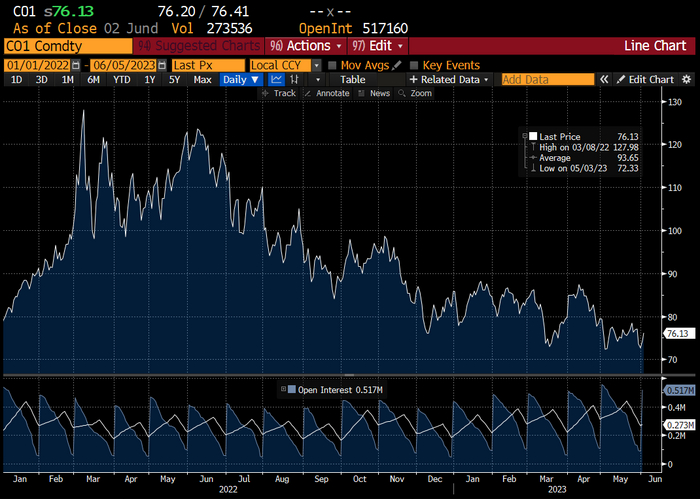Screen dimensions: 700x499
Task: Click the 'Low on 05/03/23' legend row
Action: [x=584, y=168]
